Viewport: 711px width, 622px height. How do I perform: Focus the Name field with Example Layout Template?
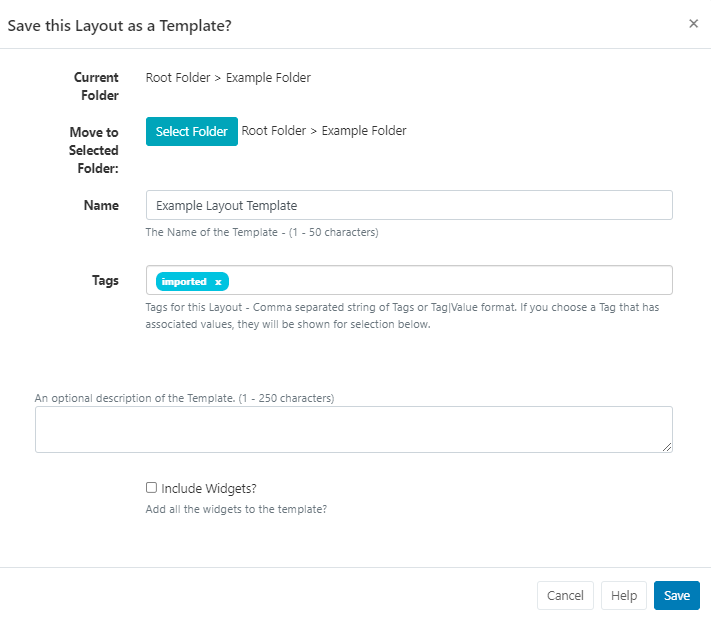pyautogui.click(x=408, y=205)
